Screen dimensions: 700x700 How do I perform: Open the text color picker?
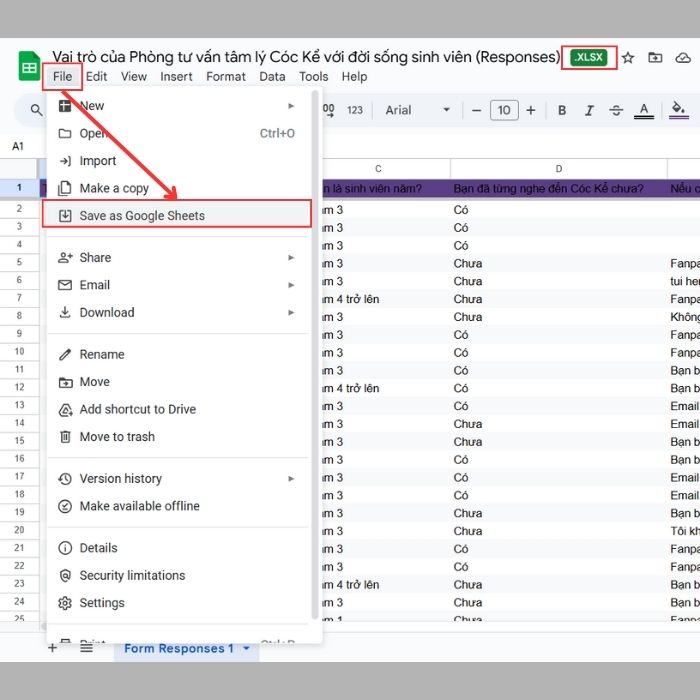click(644, 110)
